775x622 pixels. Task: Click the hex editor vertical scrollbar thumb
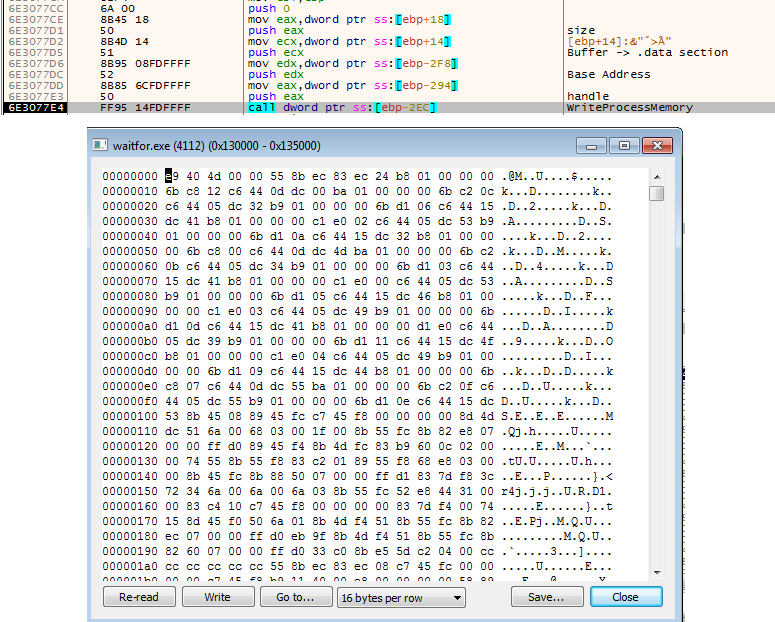click(656, 193)
